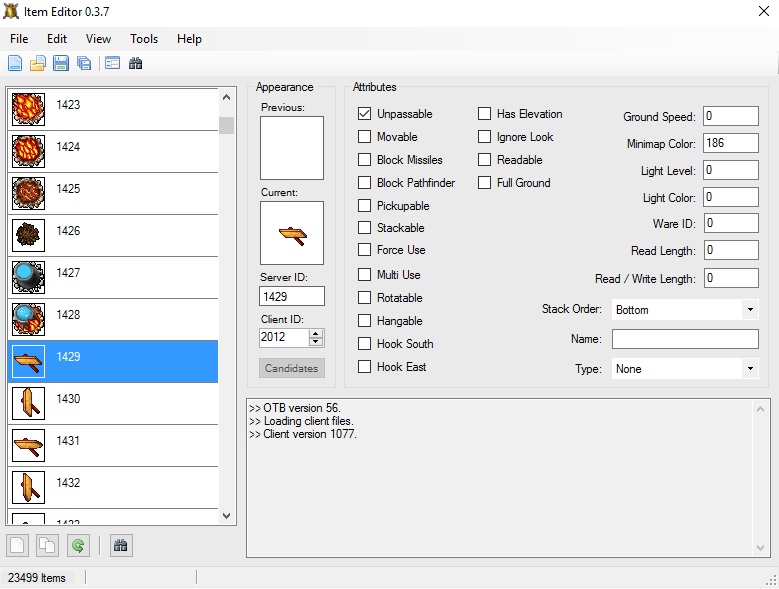Click the Item Editor app icon in title bar
The height and width of the screenshot is (589, 779).
click(x=11, y=11)
